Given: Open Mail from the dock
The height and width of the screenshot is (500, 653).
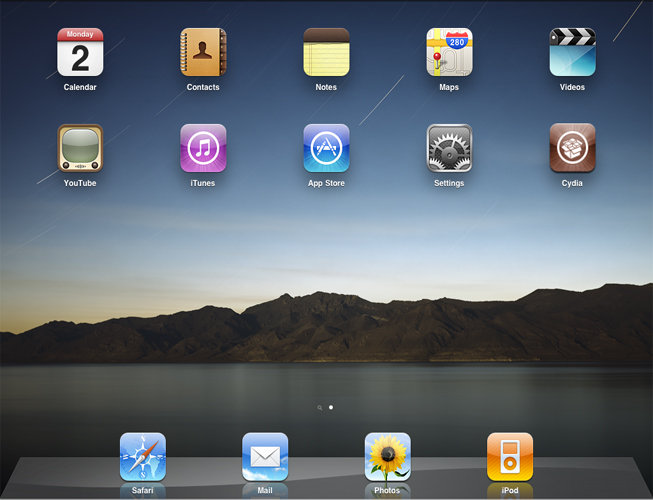Looking at the screenshot, I should (x=265, y=457).
